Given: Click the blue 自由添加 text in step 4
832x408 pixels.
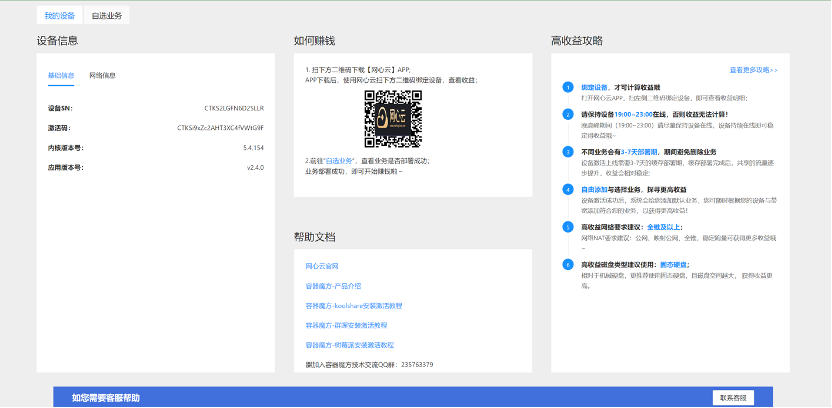Looking at the screenshot, I should coord(594,189).
